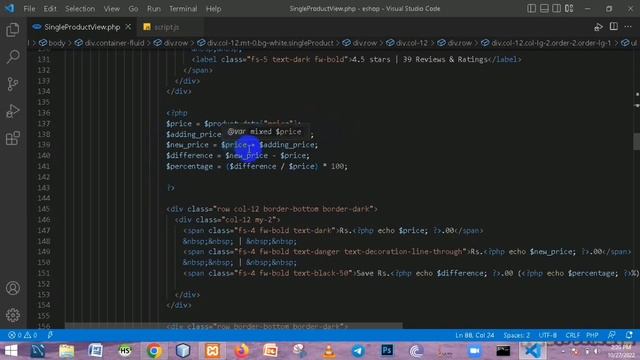Open the Windows Start button
The width and height of the screenshot is (640, 360).
[11, 351]
